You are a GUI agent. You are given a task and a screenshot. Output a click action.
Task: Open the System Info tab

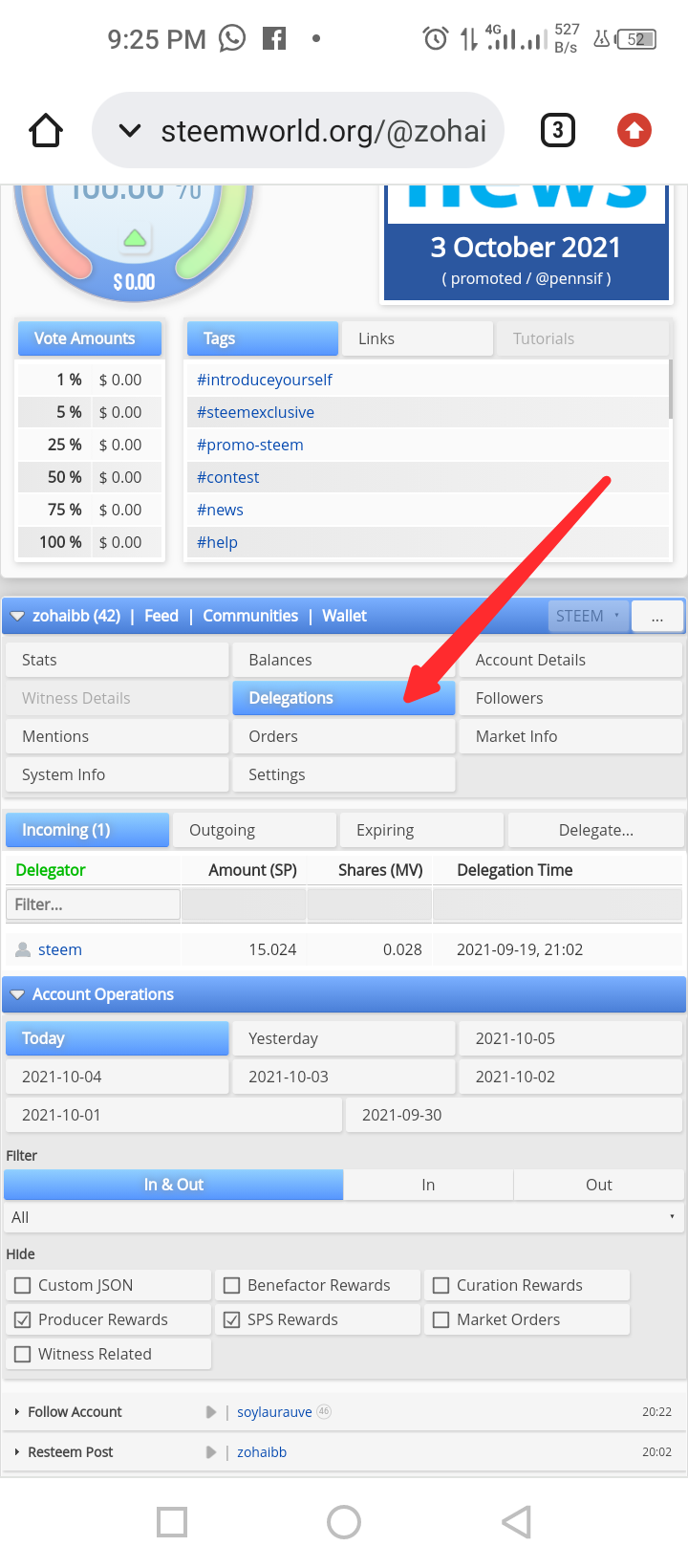click(118, 774)
